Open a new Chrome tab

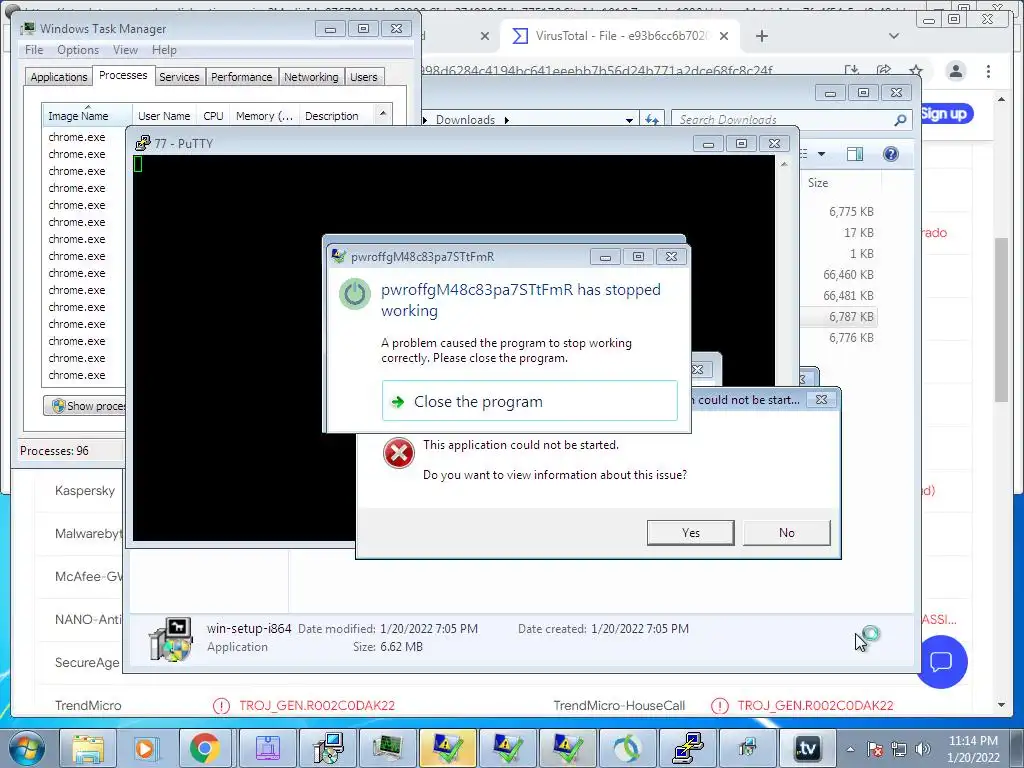pyautogui.click(x=761, y=36)
